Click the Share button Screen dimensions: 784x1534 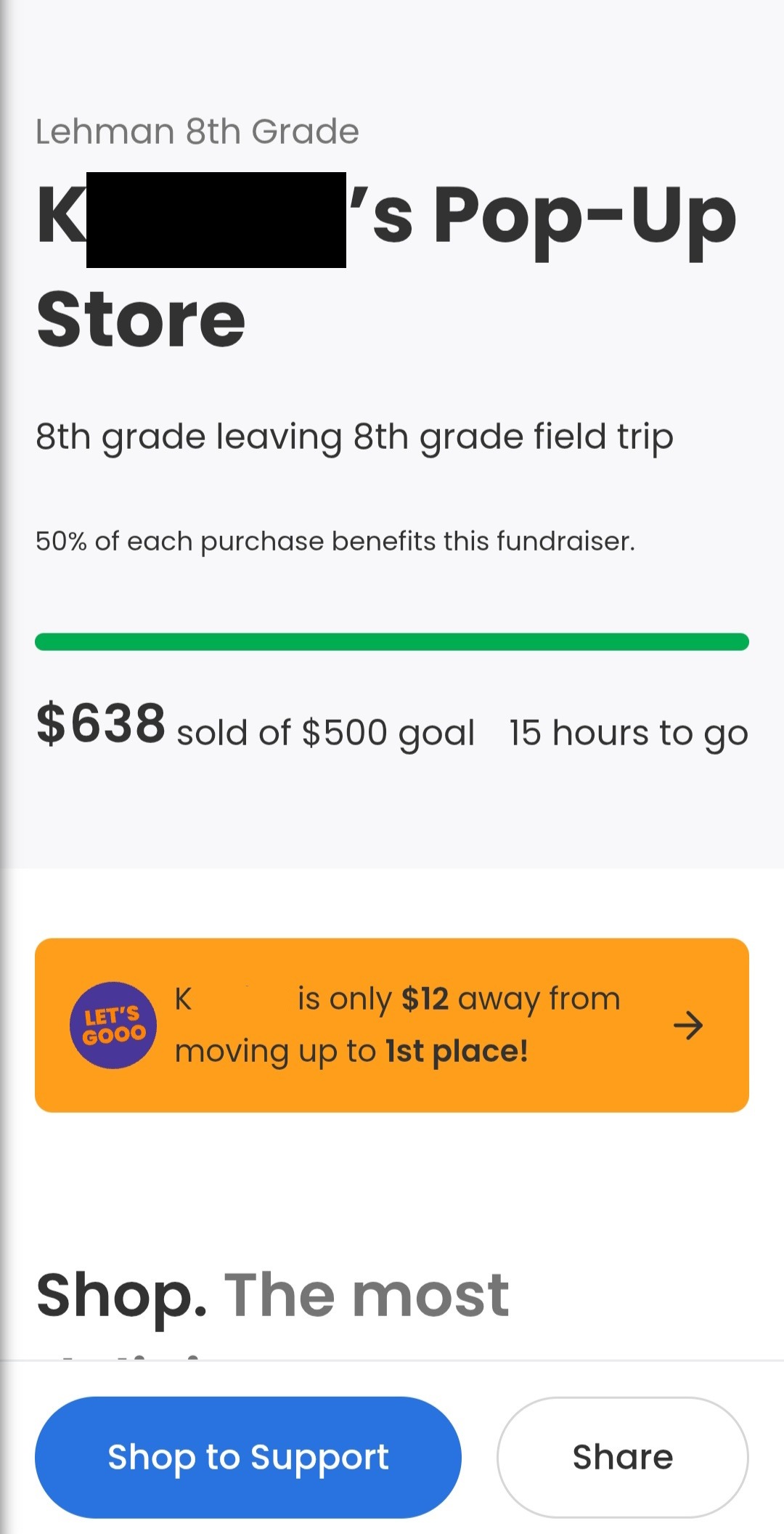(x=622, y=1457)
